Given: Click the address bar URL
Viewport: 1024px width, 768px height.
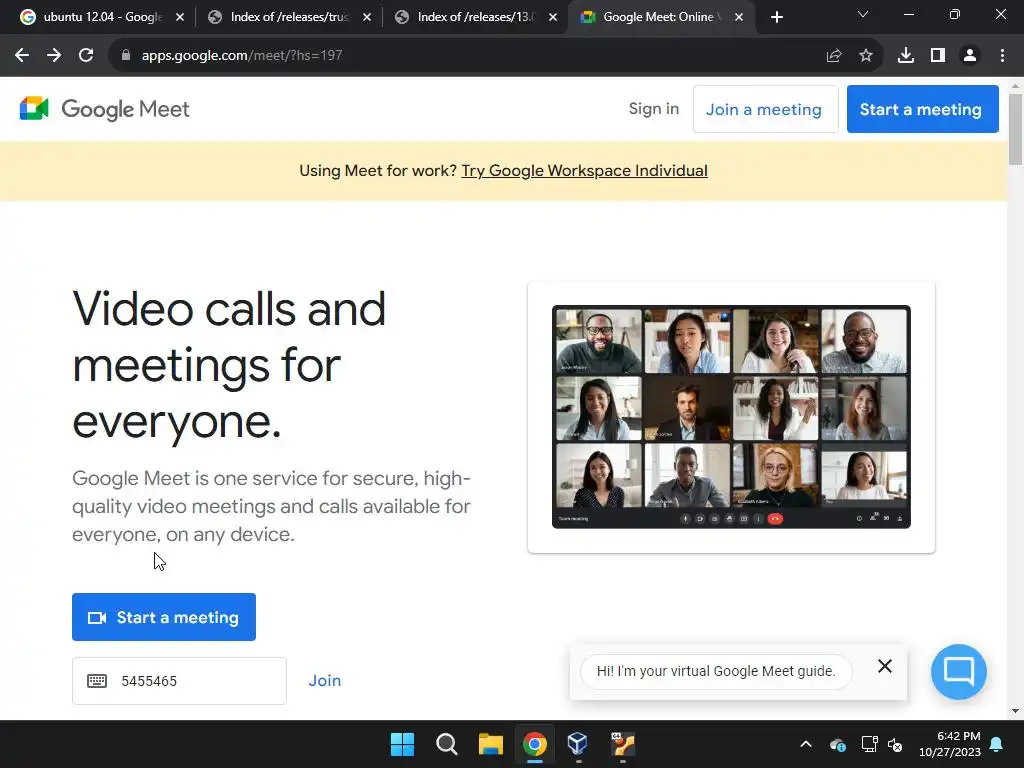Looking at the screenshot, I should [242, 56].
